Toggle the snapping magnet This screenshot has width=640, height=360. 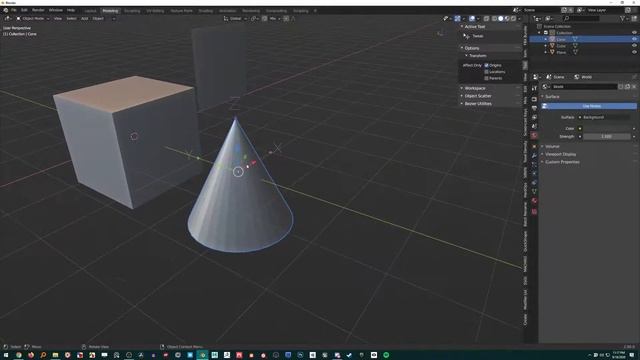(264, 19)
